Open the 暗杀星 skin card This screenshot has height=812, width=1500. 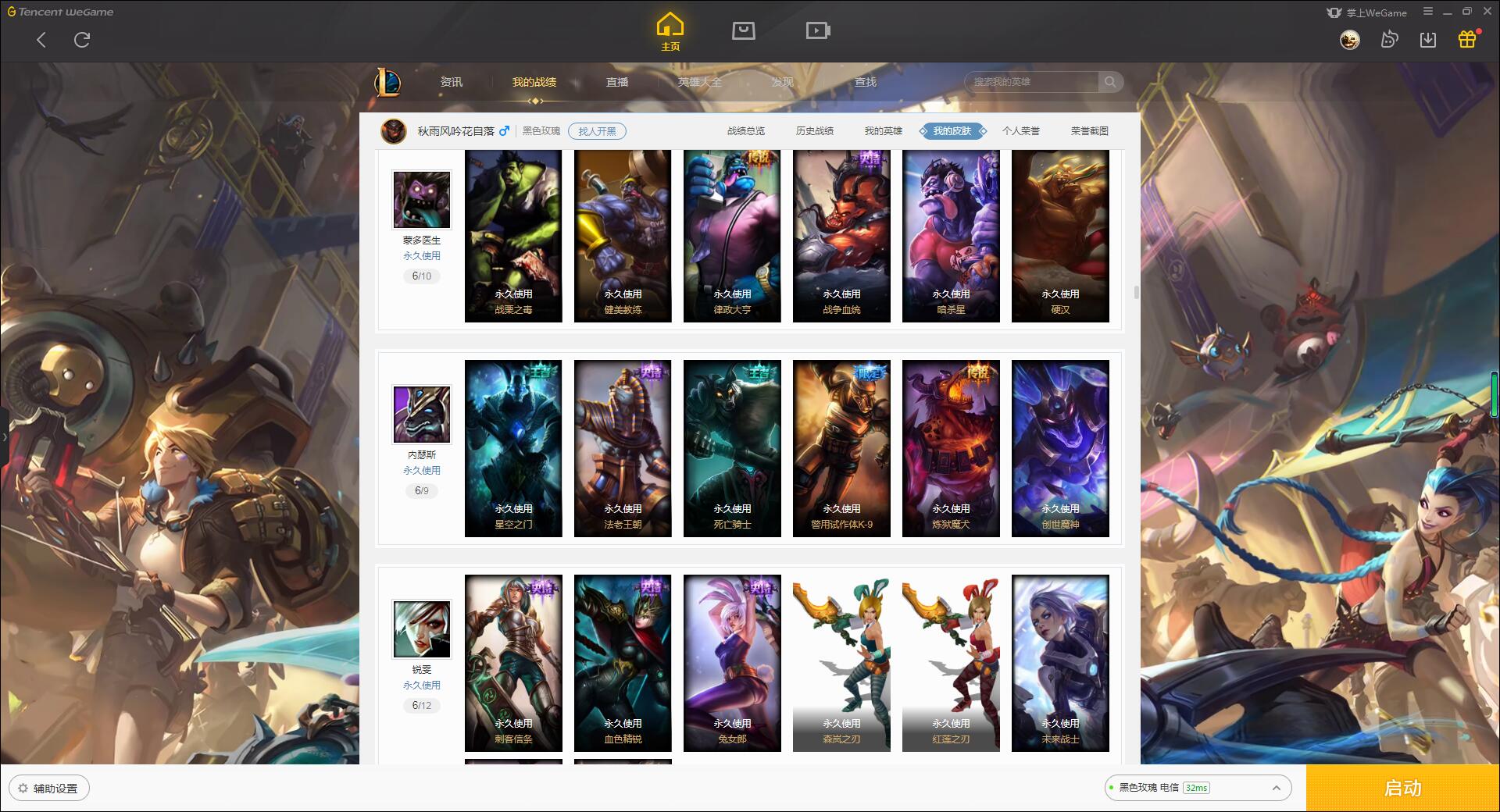click(951, 235)
